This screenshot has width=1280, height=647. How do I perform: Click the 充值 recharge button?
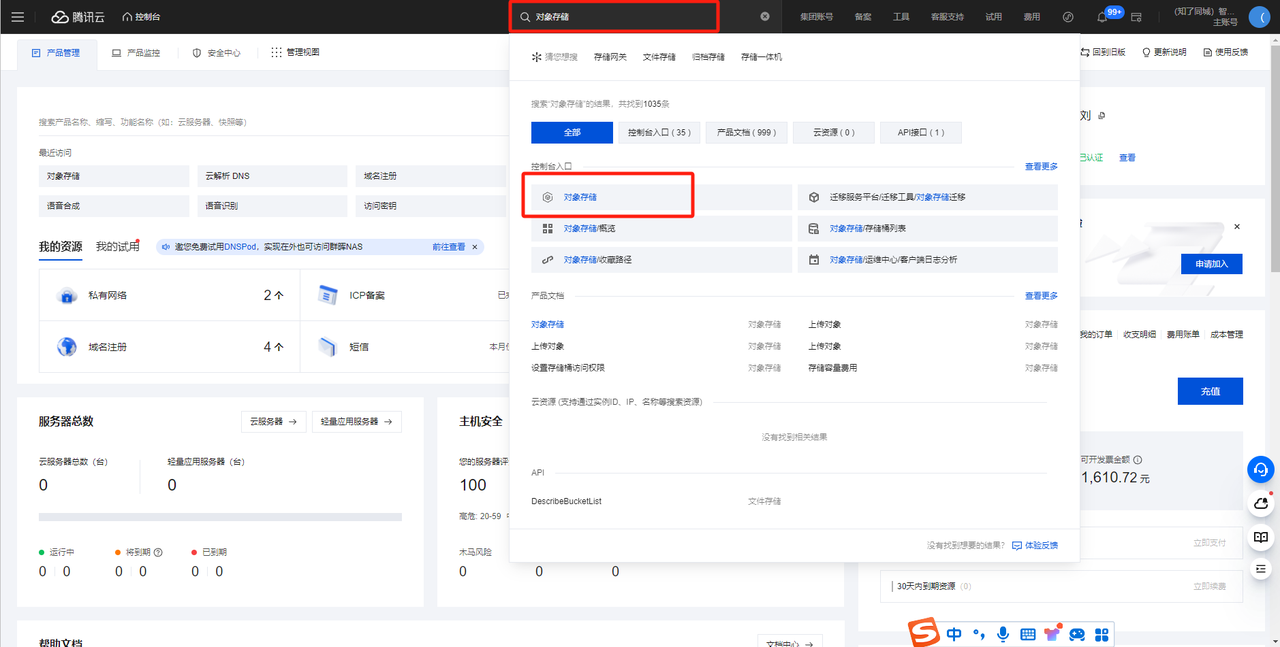[1210, 391]
